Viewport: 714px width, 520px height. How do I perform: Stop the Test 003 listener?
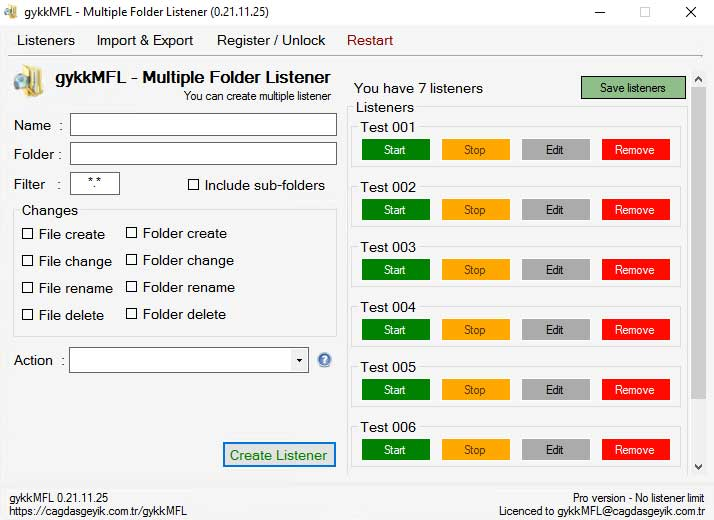coord(475,270)
